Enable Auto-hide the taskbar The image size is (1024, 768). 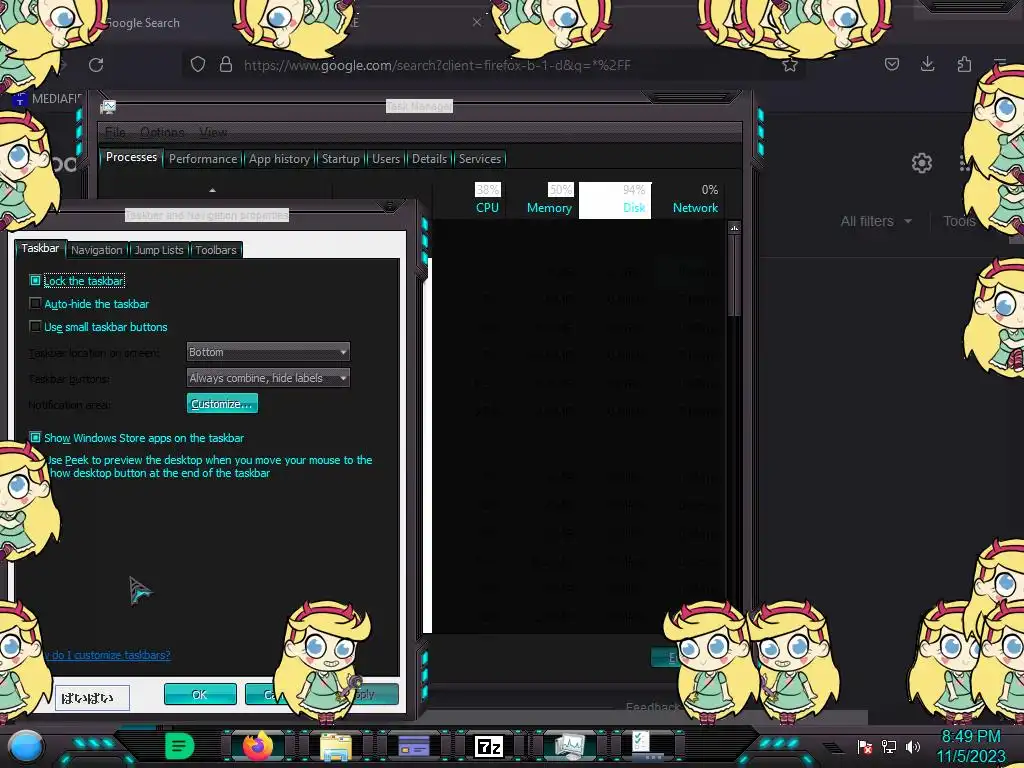(x=35, y=304)
